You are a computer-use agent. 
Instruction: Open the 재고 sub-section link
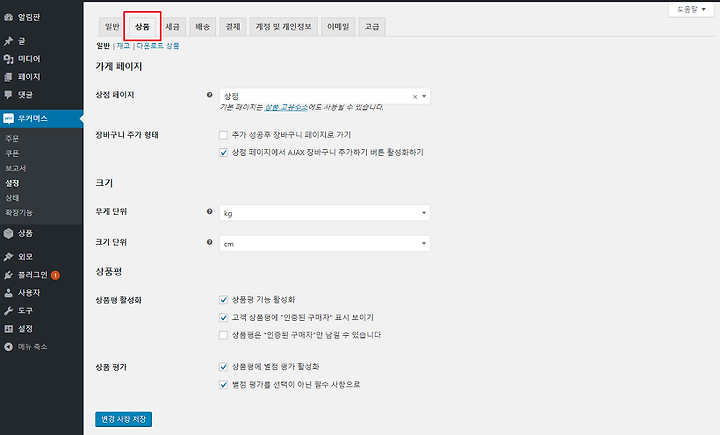(x=123, y=46)
